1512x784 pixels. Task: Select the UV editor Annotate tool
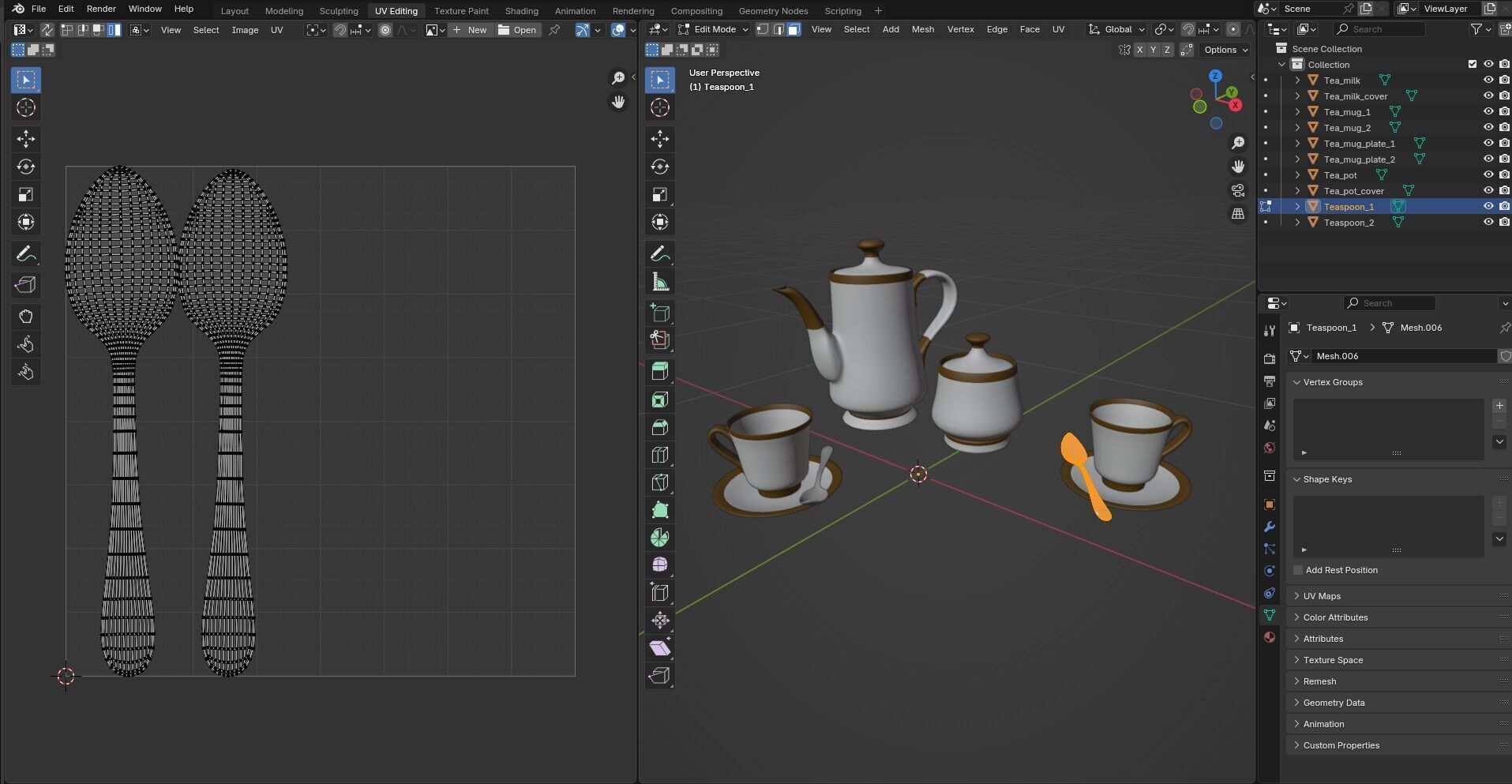[x=26, y=254]
